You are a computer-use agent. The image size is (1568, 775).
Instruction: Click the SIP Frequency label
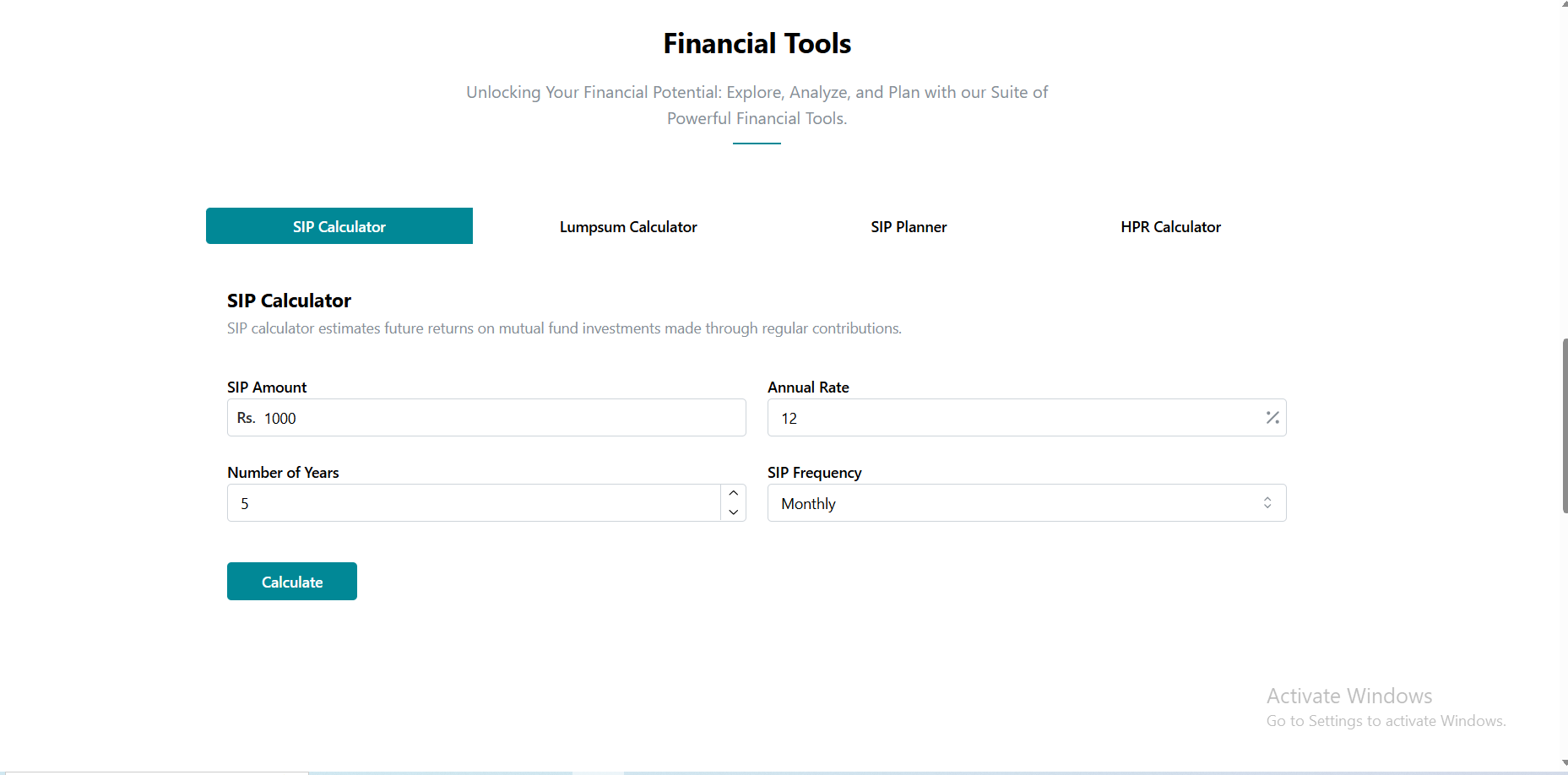click(814, 473)
